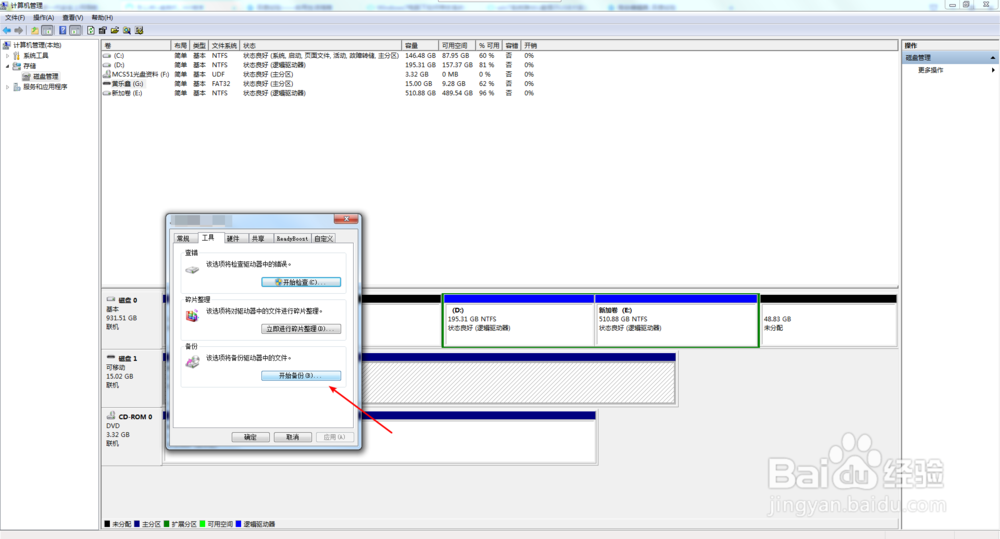Click the 类型 column header
Viewport: 1000px width, 539px height.
pos(200,46)
